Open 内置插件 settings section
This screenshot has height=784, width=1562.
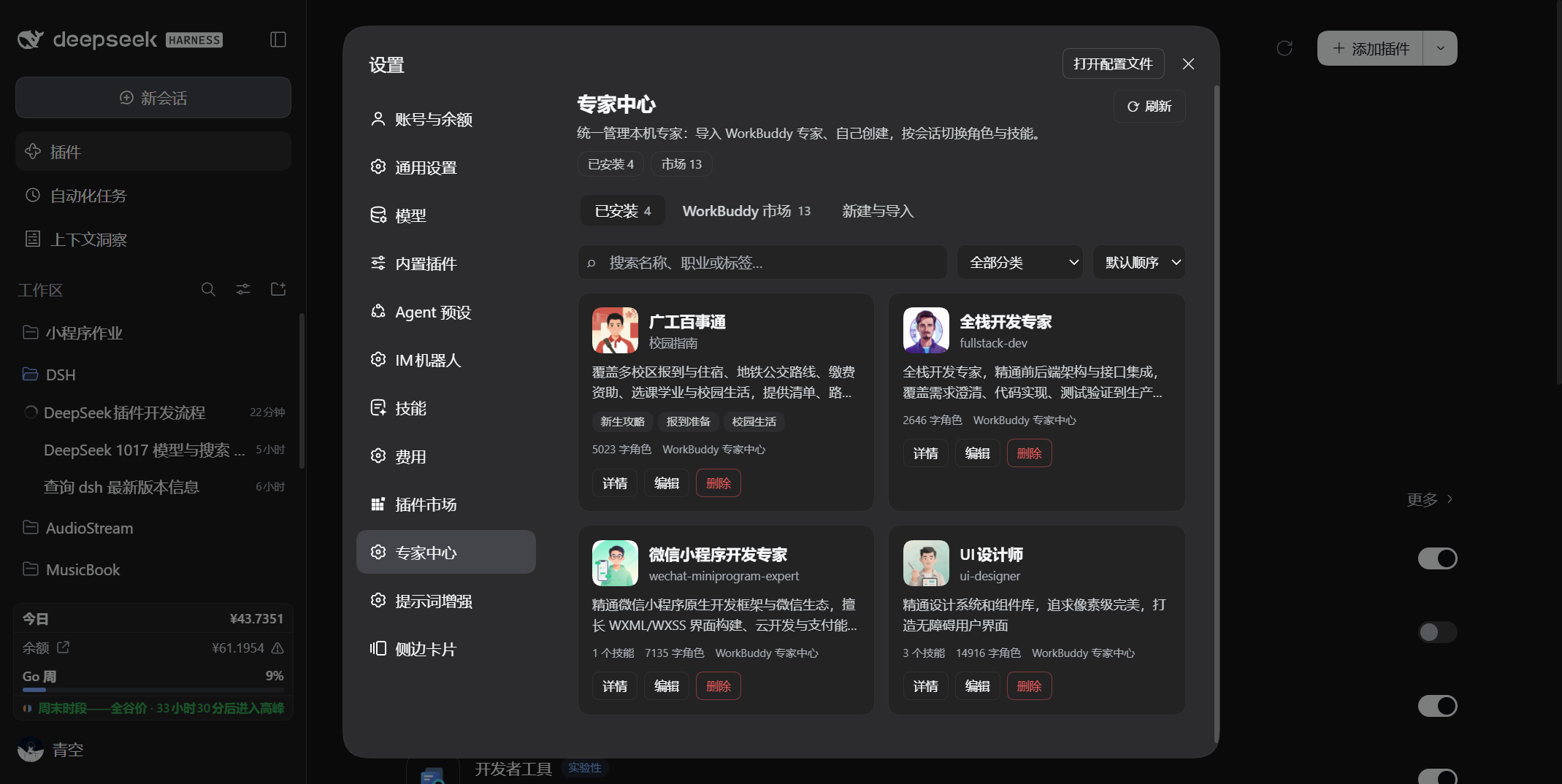point(445,264)
